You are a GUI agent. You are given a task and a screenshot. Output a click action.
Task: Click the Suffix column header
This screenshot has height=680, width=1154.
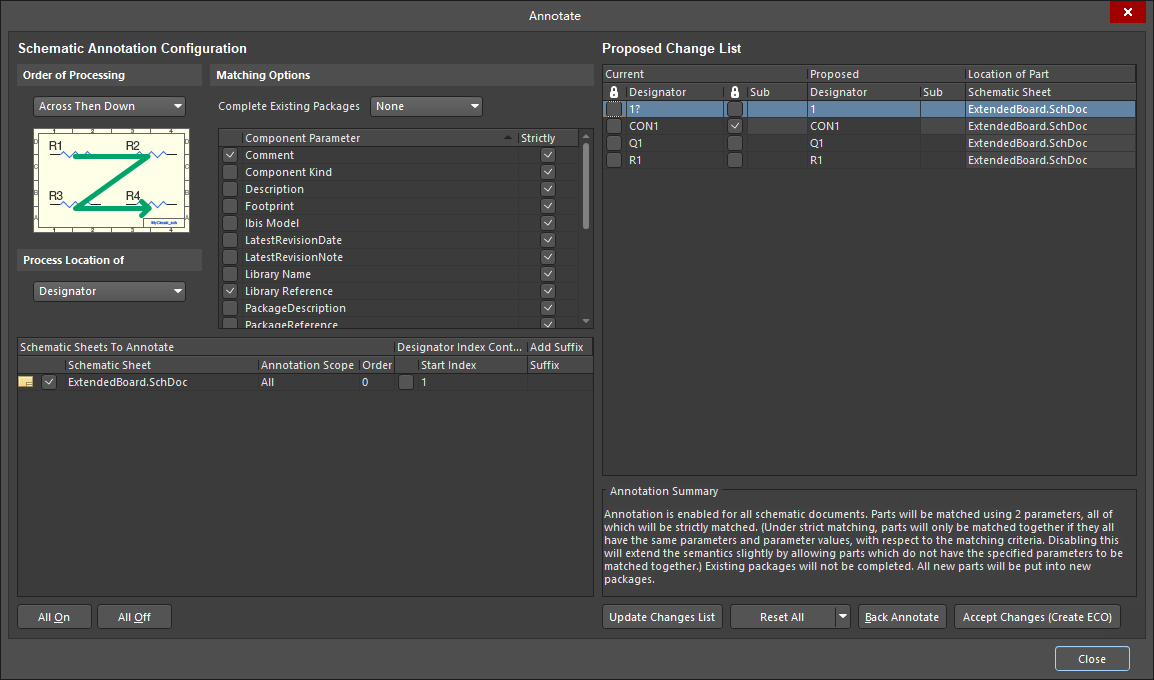point(559,365)
